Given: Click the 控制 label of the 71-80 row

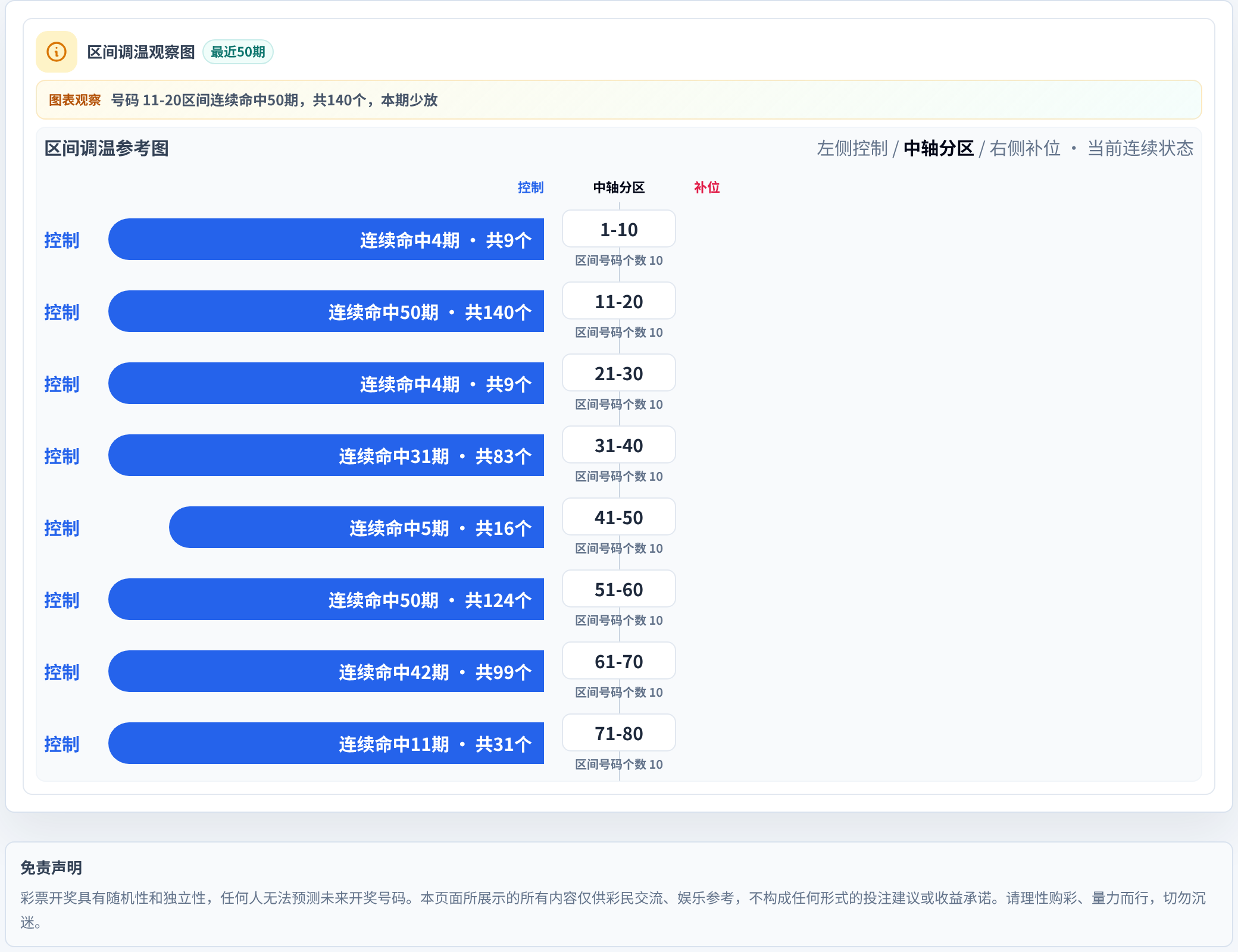Looking at the screenshot, I should click(62, 744).
